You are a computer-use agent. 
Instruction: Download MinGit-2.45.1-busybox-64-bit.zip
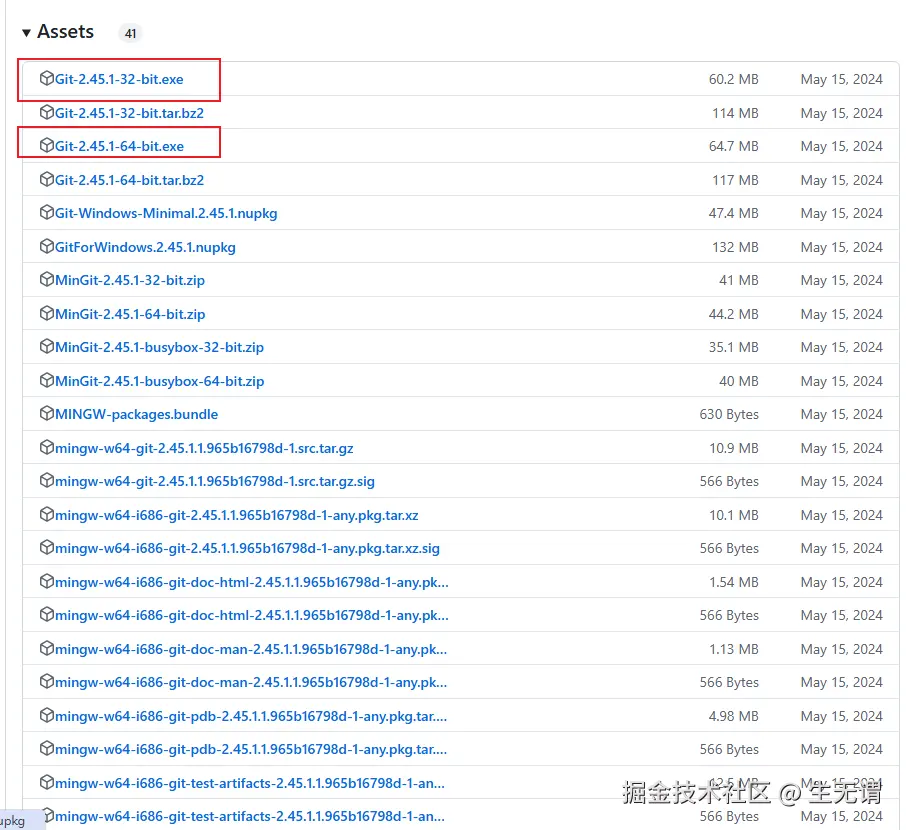159,381
